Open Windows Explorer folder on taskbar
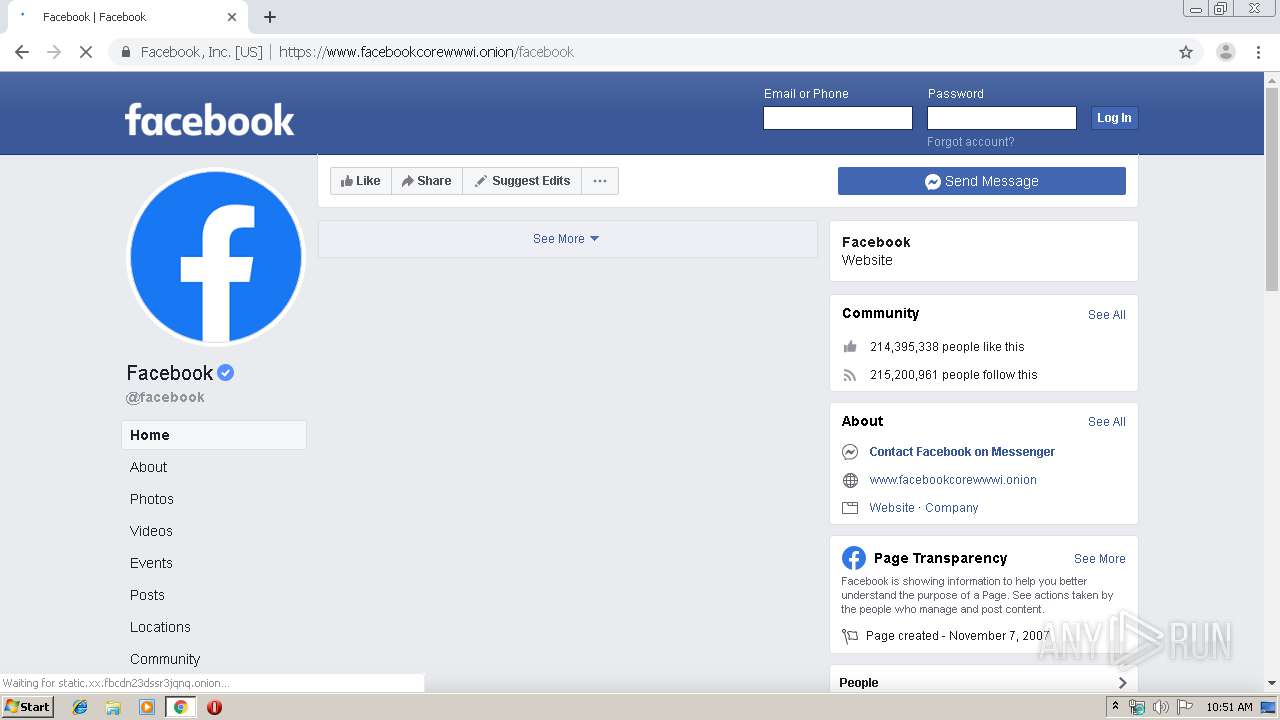 click(113, 707)
